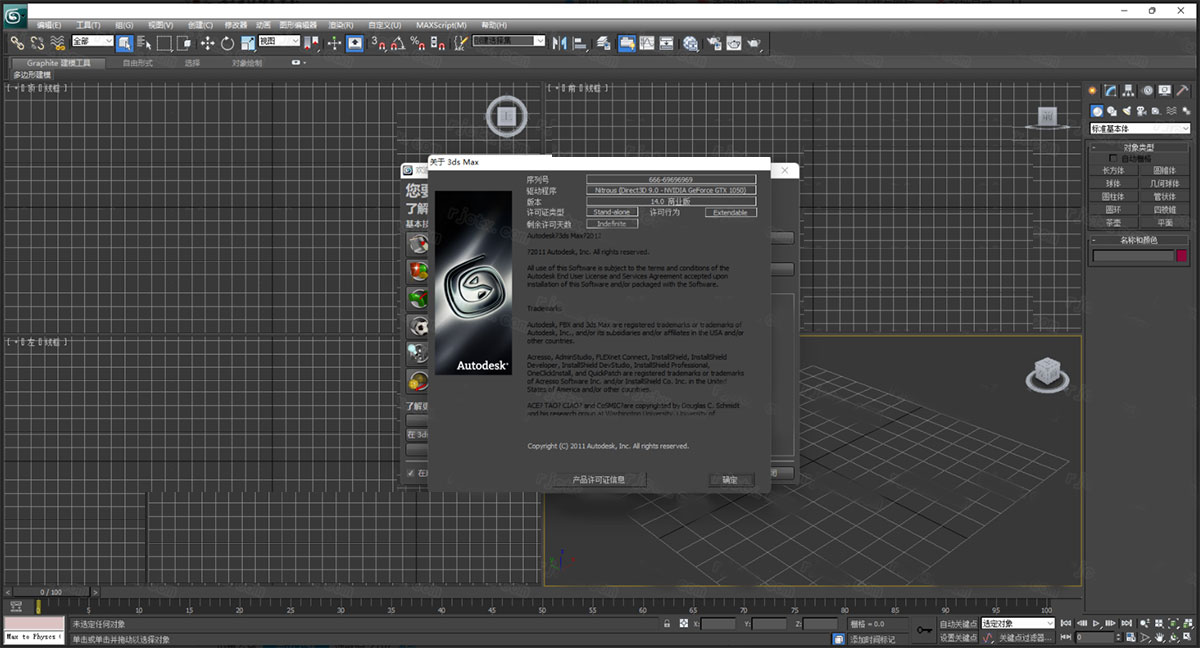Viewport: 1200px width, 648px height.
Task: Activate the Select and Rotate tool
Action: coord(227,43)
